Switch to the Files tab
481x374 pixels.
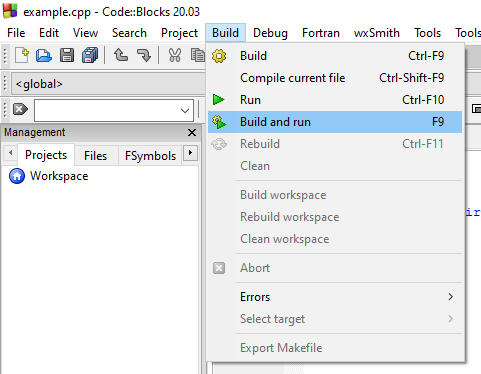pos(96,156)
